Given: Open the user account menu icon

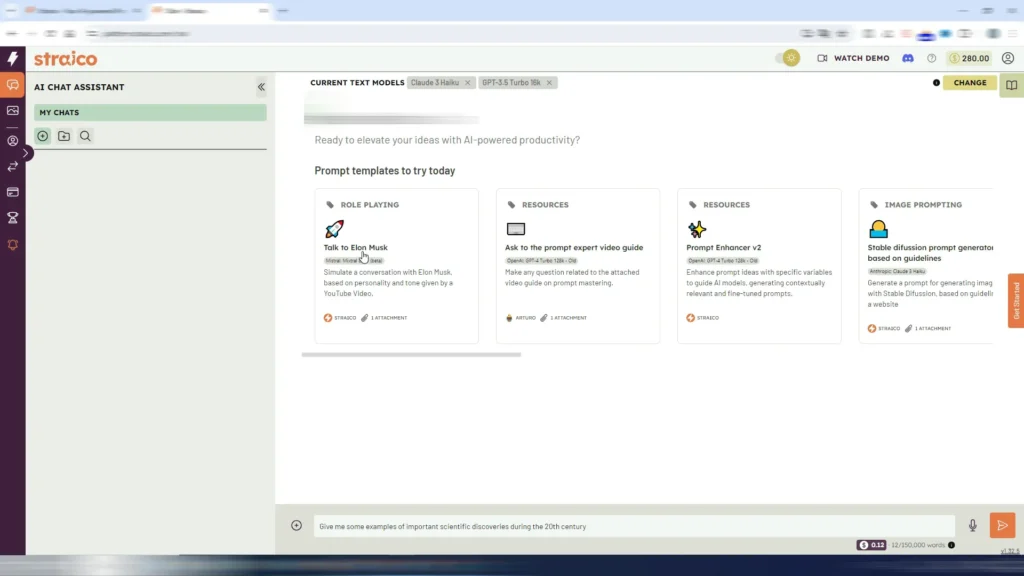Looking at the screenshot, I should [x=1008, y=58].
